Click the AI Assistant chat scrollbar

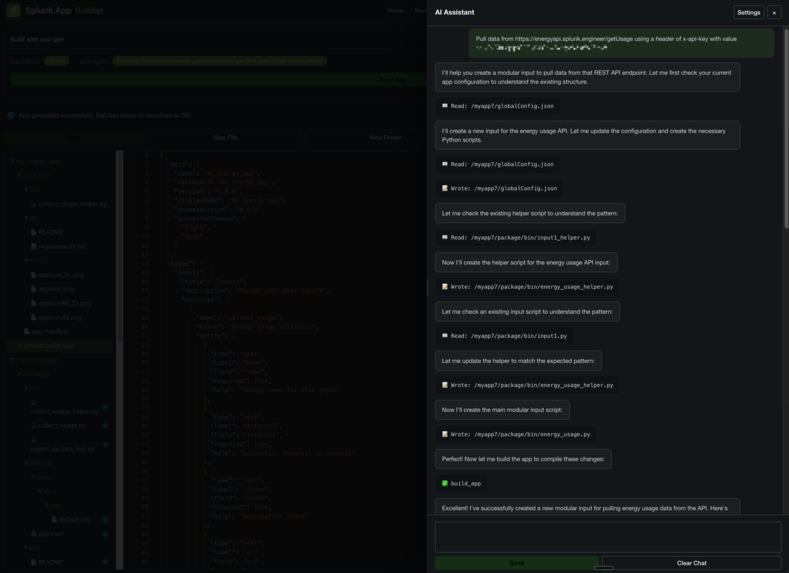pyautogui.click(x=785, y=128)
